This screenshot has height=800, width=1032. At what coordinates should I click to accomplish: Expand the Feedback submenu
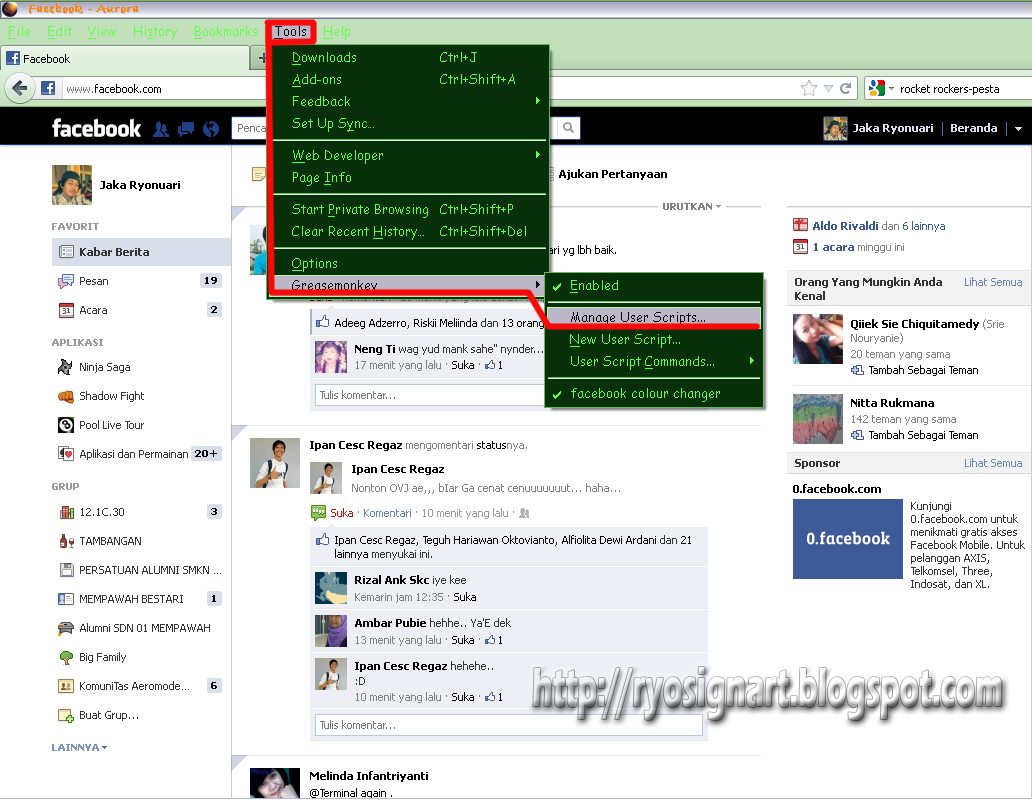click(409, 101)
